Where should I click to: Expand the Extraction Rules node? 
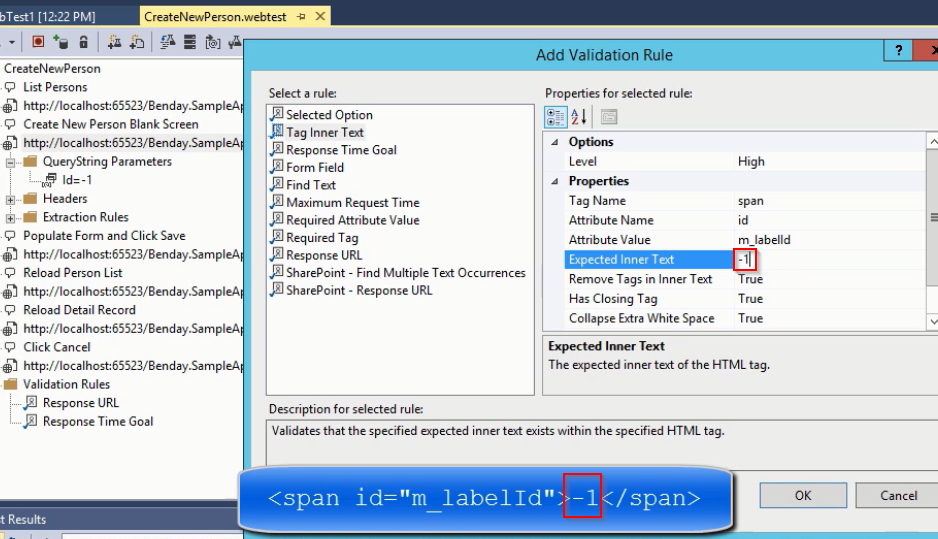(x=10, y=218)
